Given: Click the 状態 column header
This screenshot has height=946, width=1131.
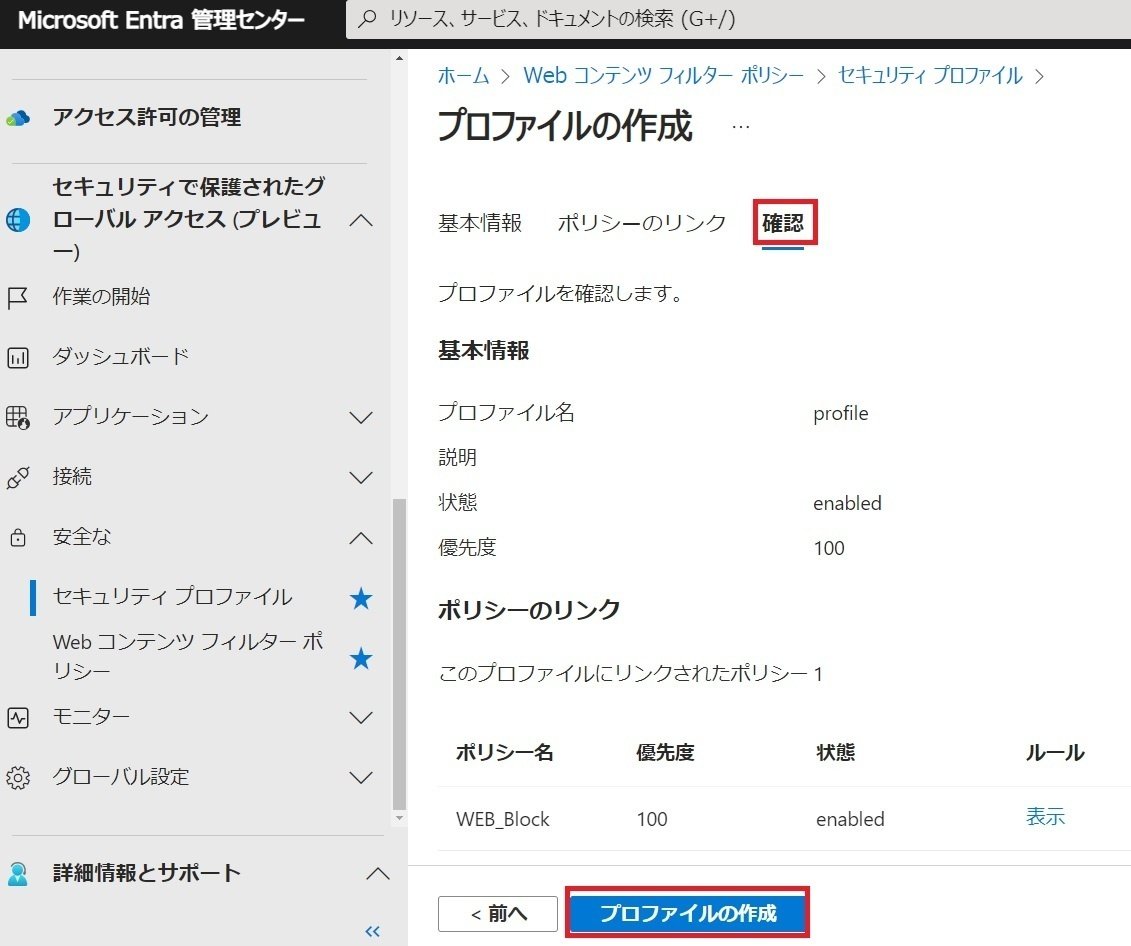Looking at the screenshot, I should [835, 753].
